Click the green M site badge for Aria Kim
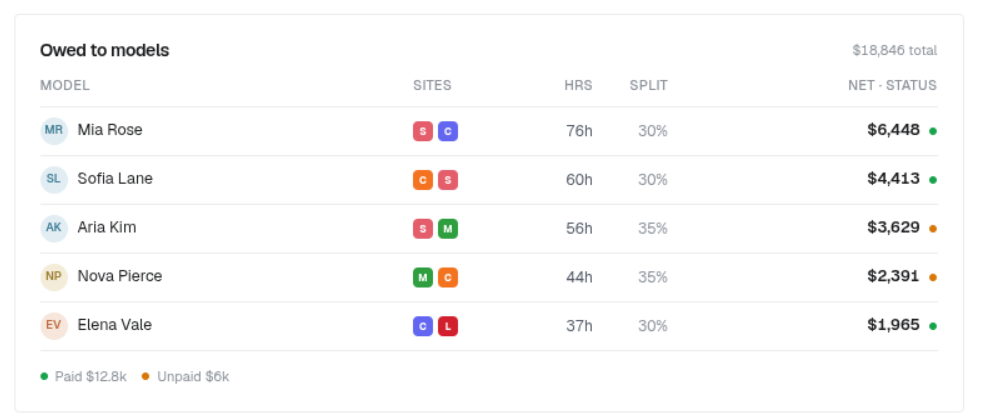 click(448, 228)
